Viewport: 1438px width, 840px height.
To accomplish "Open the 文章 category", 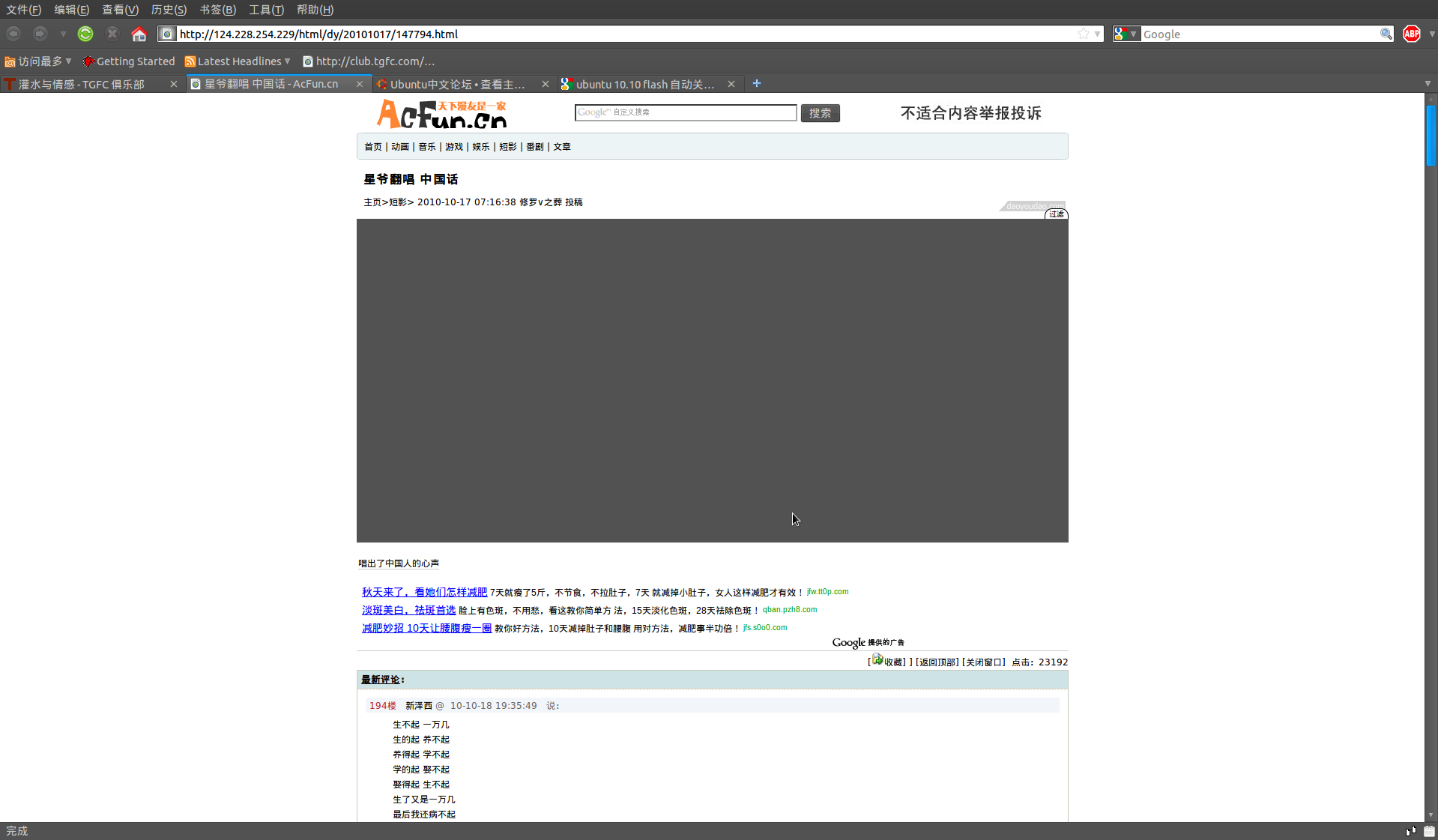I will click(x=562, y=147).
